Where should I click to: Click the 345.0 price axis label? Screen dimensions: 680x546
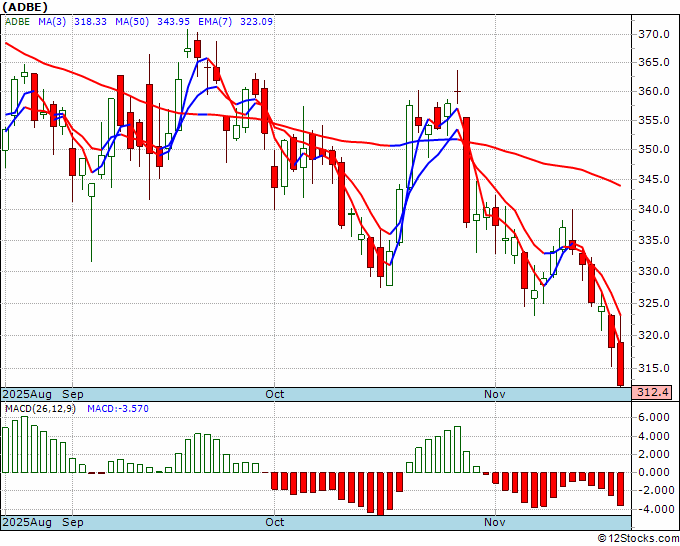654,179
